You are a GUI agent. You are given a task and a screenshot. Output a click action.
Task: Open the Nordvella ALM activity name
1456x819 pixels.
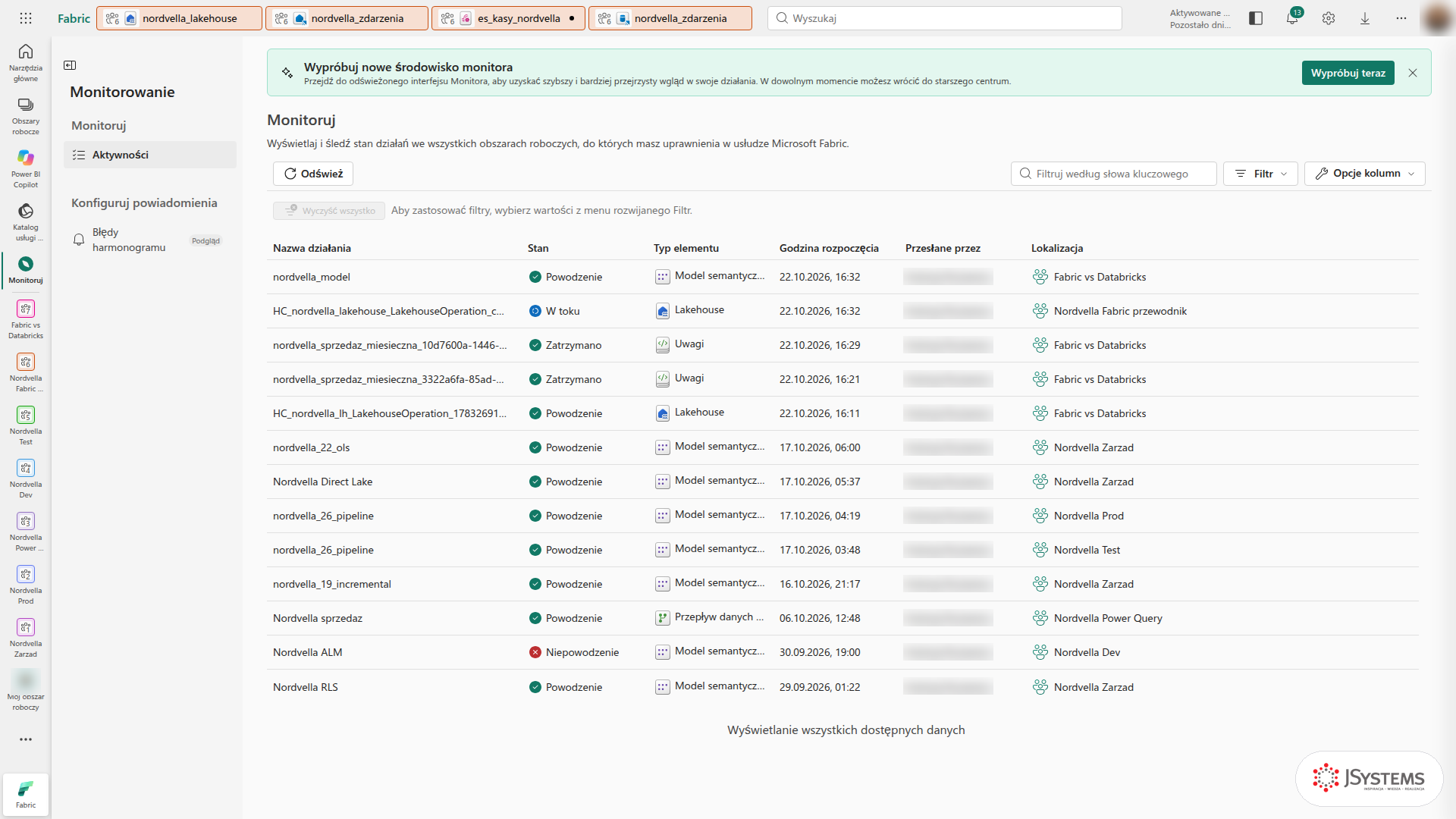point(308,652)
